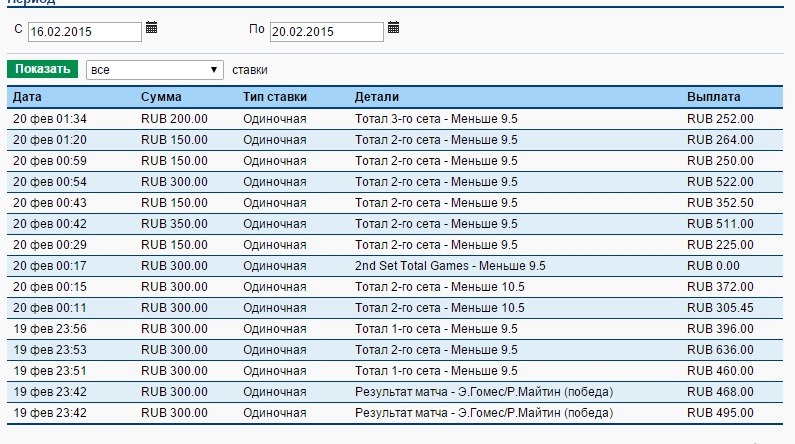Click '2nd Set Total Games - Меньше 9.5' details
This screenshot has height=444, width=795.
pyautogui.click(x=450, y=266)
